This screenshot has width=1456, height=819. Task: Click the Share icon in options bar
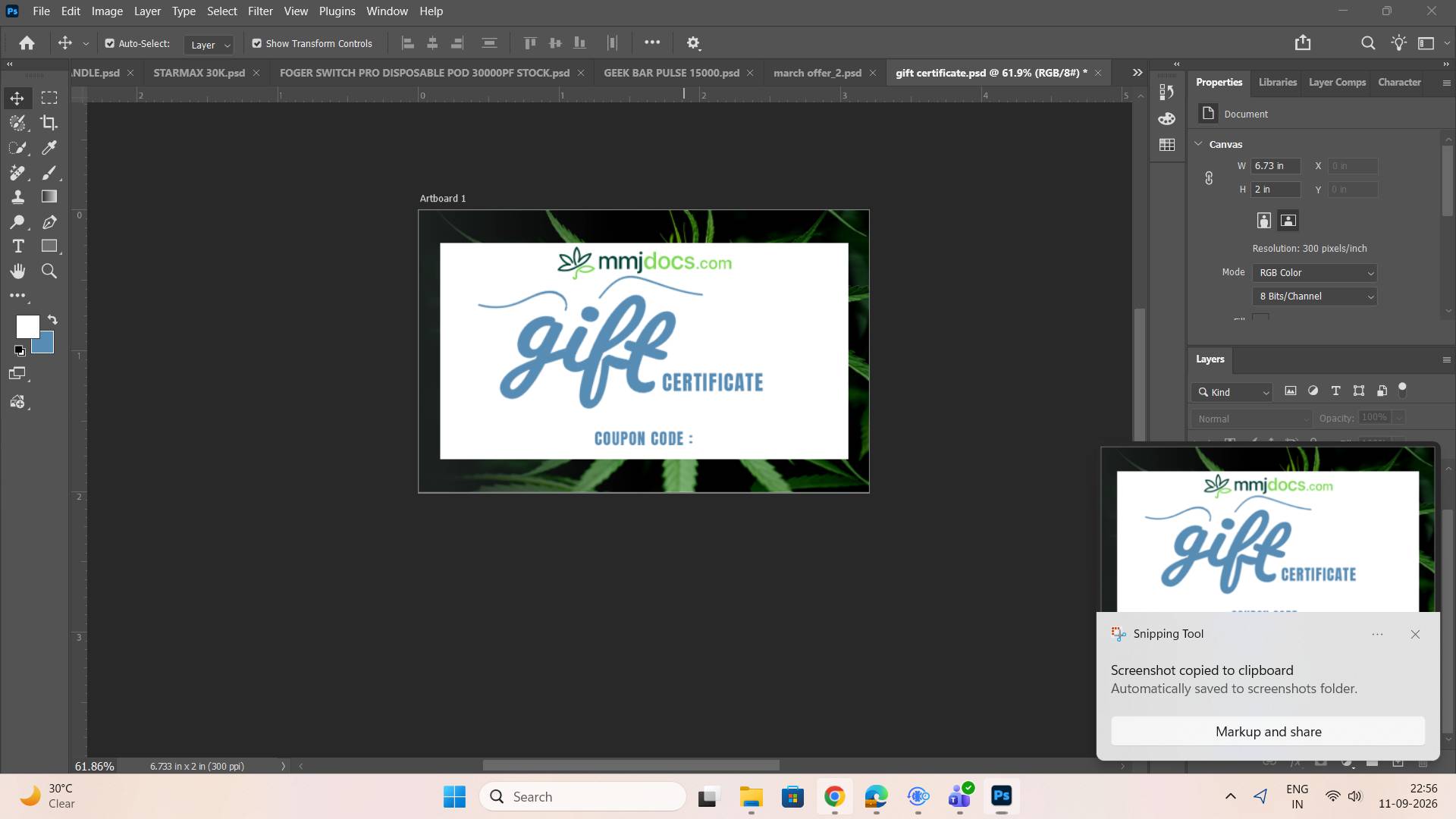(1303, 42)
